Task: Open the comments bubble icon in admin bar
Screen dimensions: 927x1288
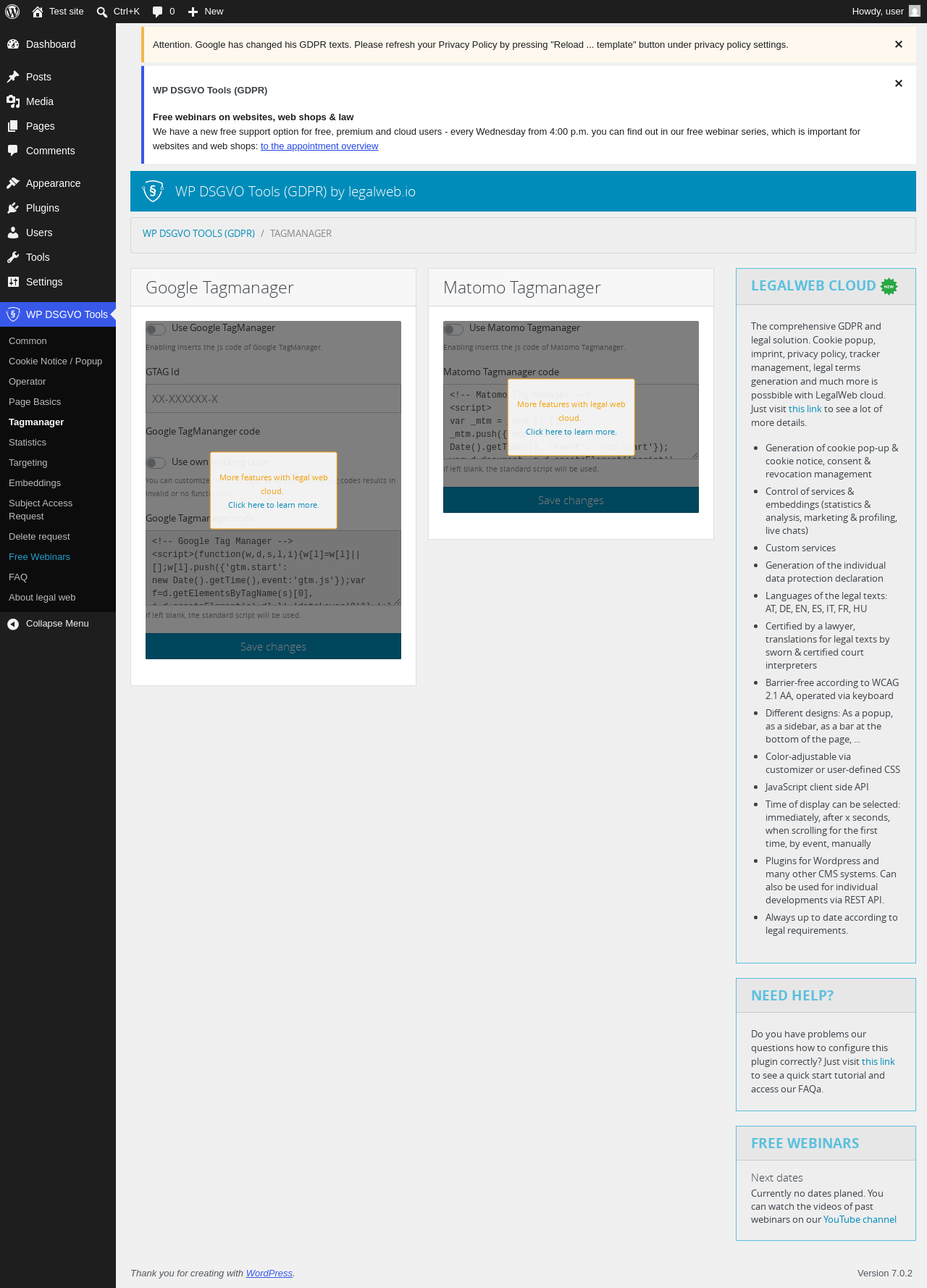Action: point(158,12)
